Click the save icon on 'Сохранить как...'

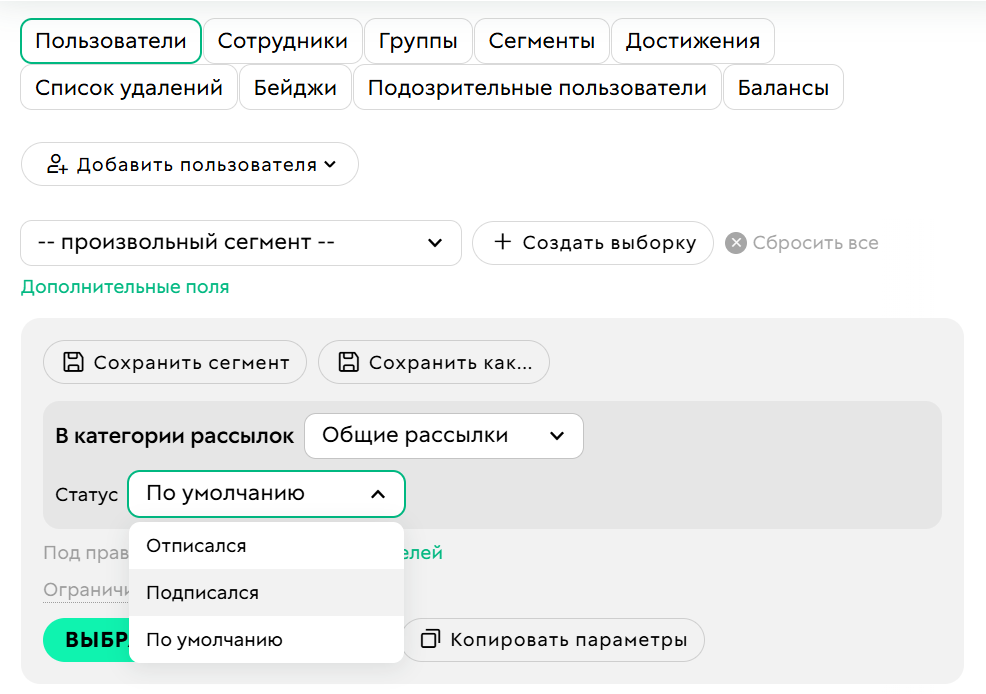point(349,362)
